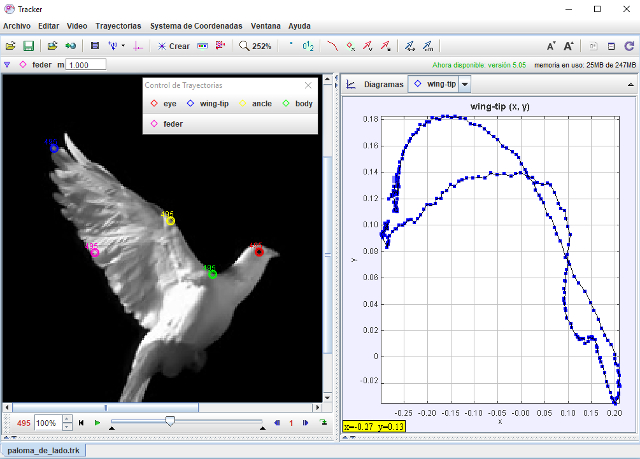Image resolution: width=640 pixels, height=459 pixels.
Task: Toggle the ancle track button
Action: (255, 103)
